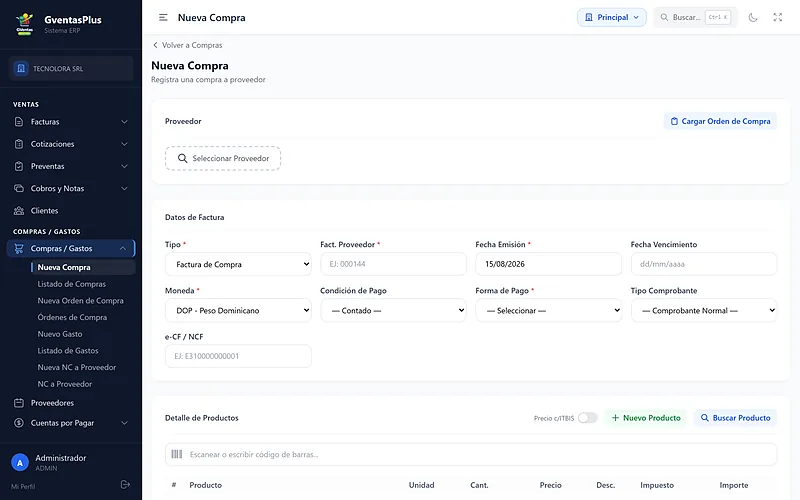Click the Cobros y Notas icon

pos(19,188)
